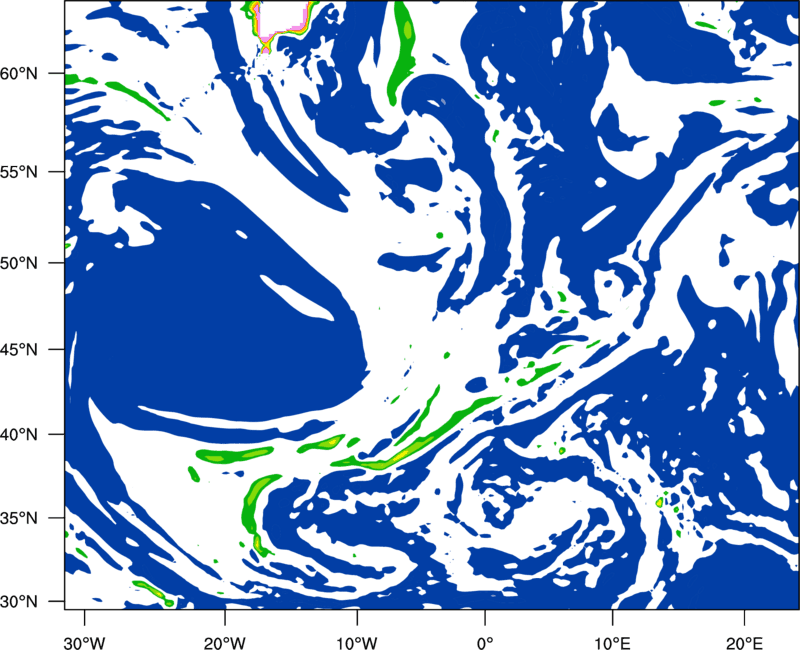The height and width of the screenshot is (650, 800).
Task: Click the 30°W longitude label
Action: [85, 643]
